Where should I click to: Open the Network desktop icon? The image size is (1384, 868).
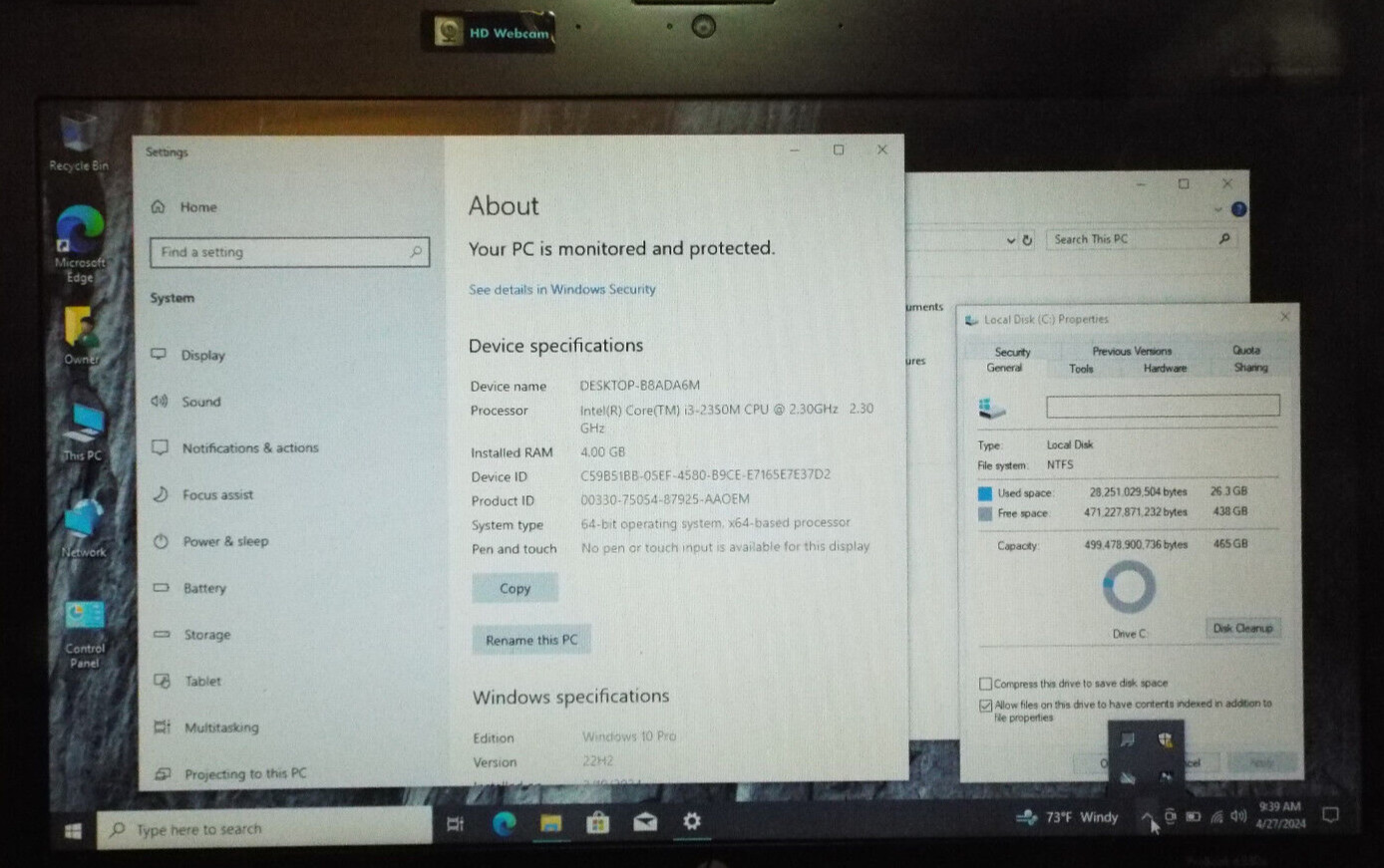[83, 530]
